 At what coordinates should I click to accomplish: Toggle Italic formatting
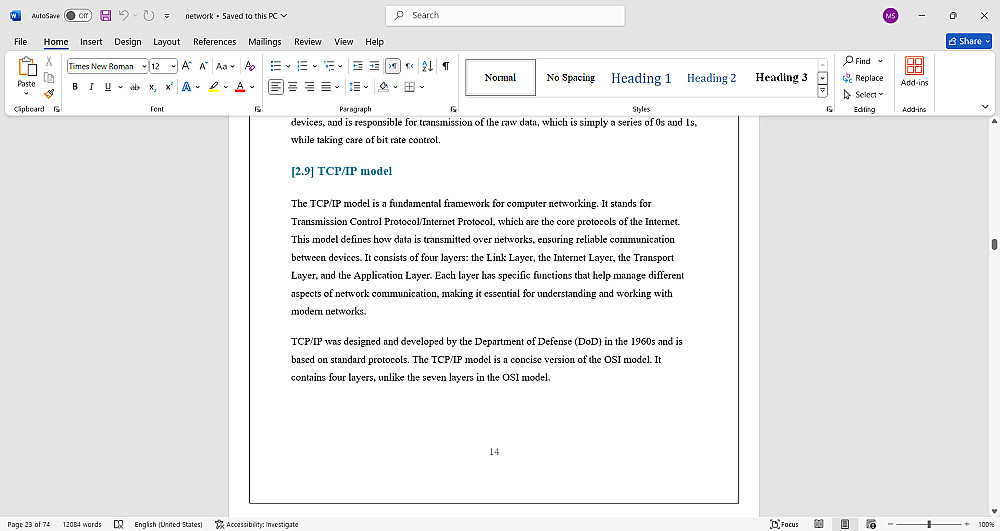(91, 87)
